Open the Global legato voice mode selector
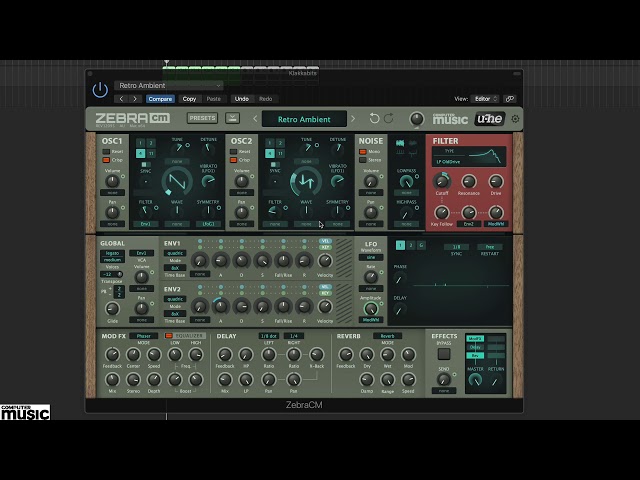This screenshot has width=640, height=480. coord(112,253)
